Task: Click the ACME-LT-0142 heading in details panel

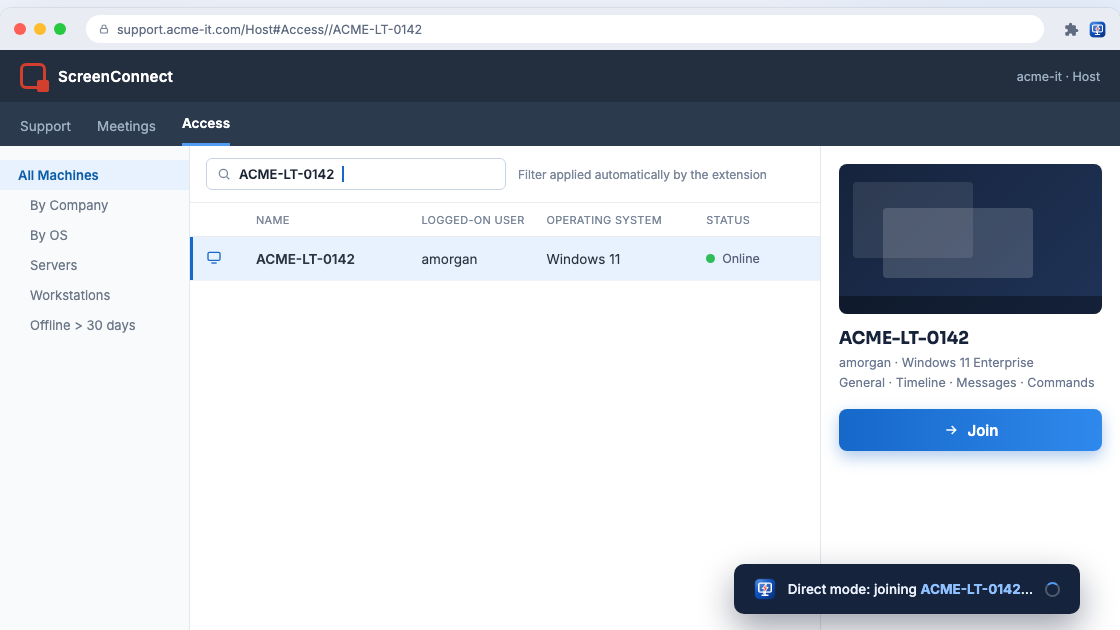Action: (904, 337)
